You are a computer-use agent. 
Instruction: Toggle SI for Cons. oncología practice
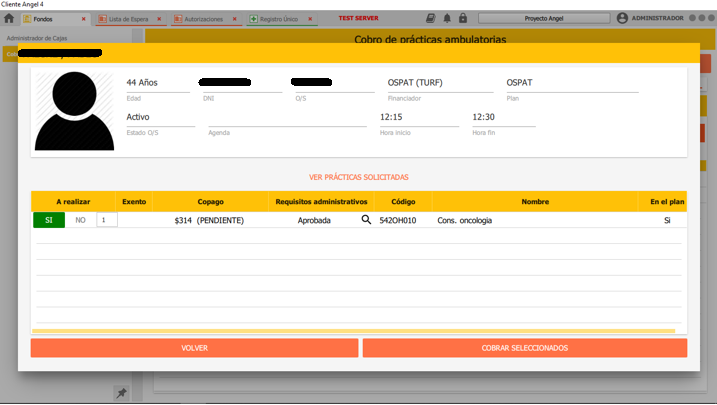48,220
